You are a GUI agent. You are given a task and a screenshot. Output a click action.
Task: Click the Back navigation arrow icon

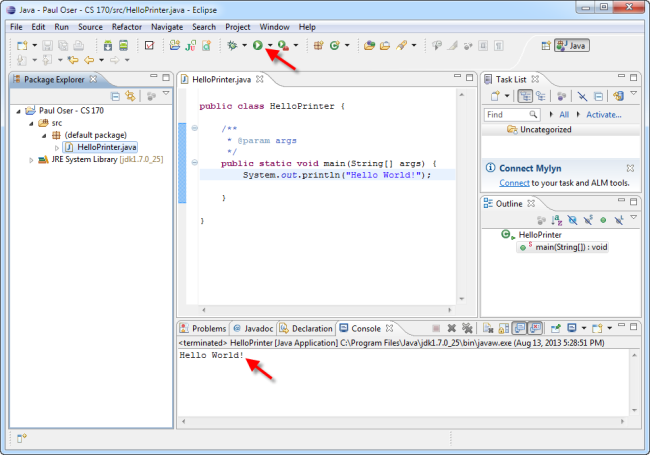coord(89,60)
